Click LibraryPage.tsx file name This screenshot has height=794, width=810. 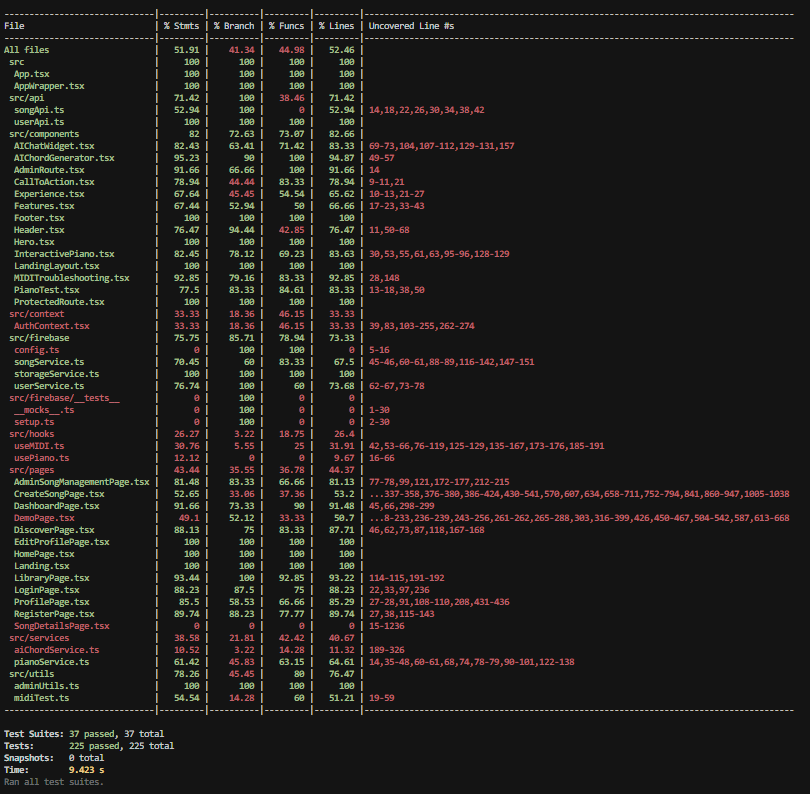coord(52,578)
